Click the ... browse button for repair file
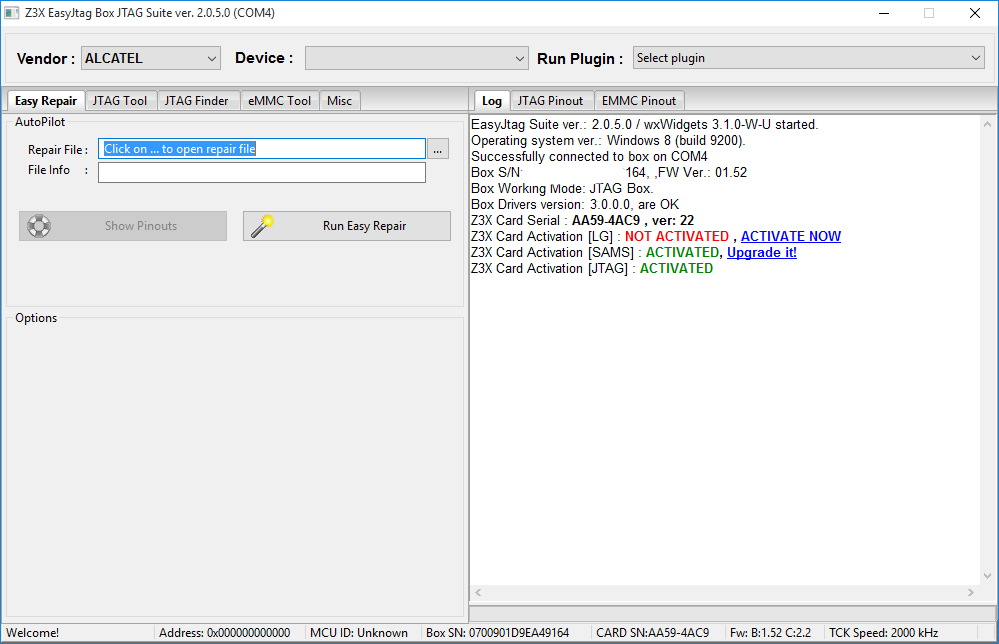This screenshot has width=999, height=644. click(x=438, y=149)
